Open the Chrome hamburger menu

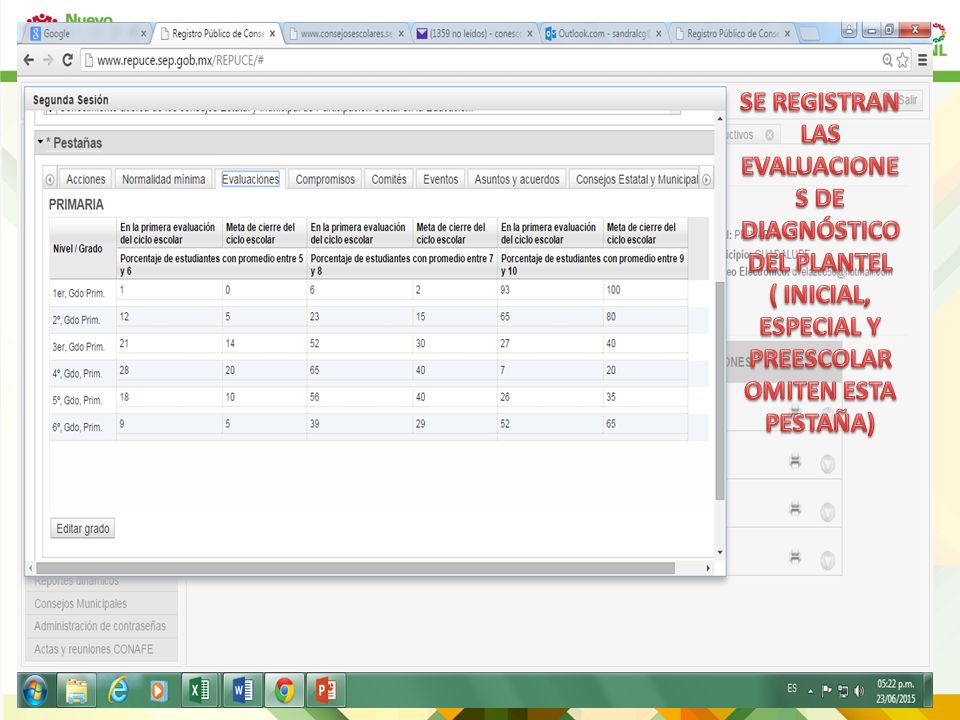click(x=922, y=60)
